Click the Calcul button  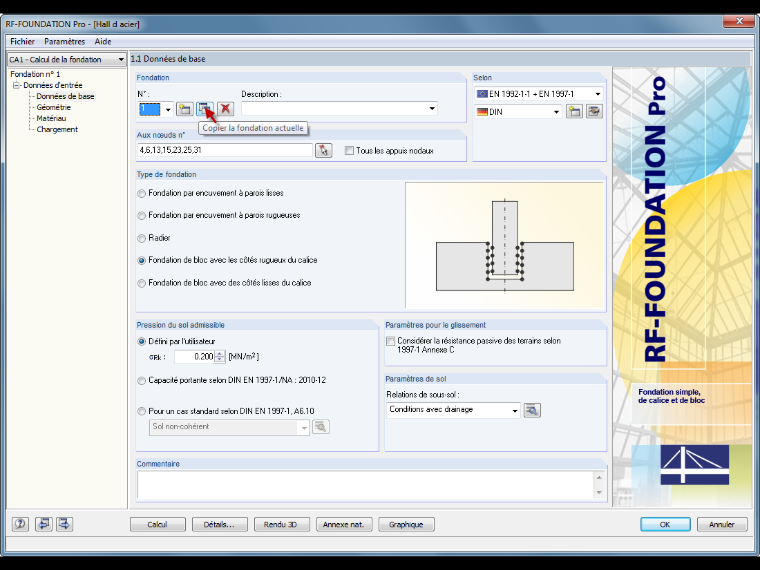point(158,524)
